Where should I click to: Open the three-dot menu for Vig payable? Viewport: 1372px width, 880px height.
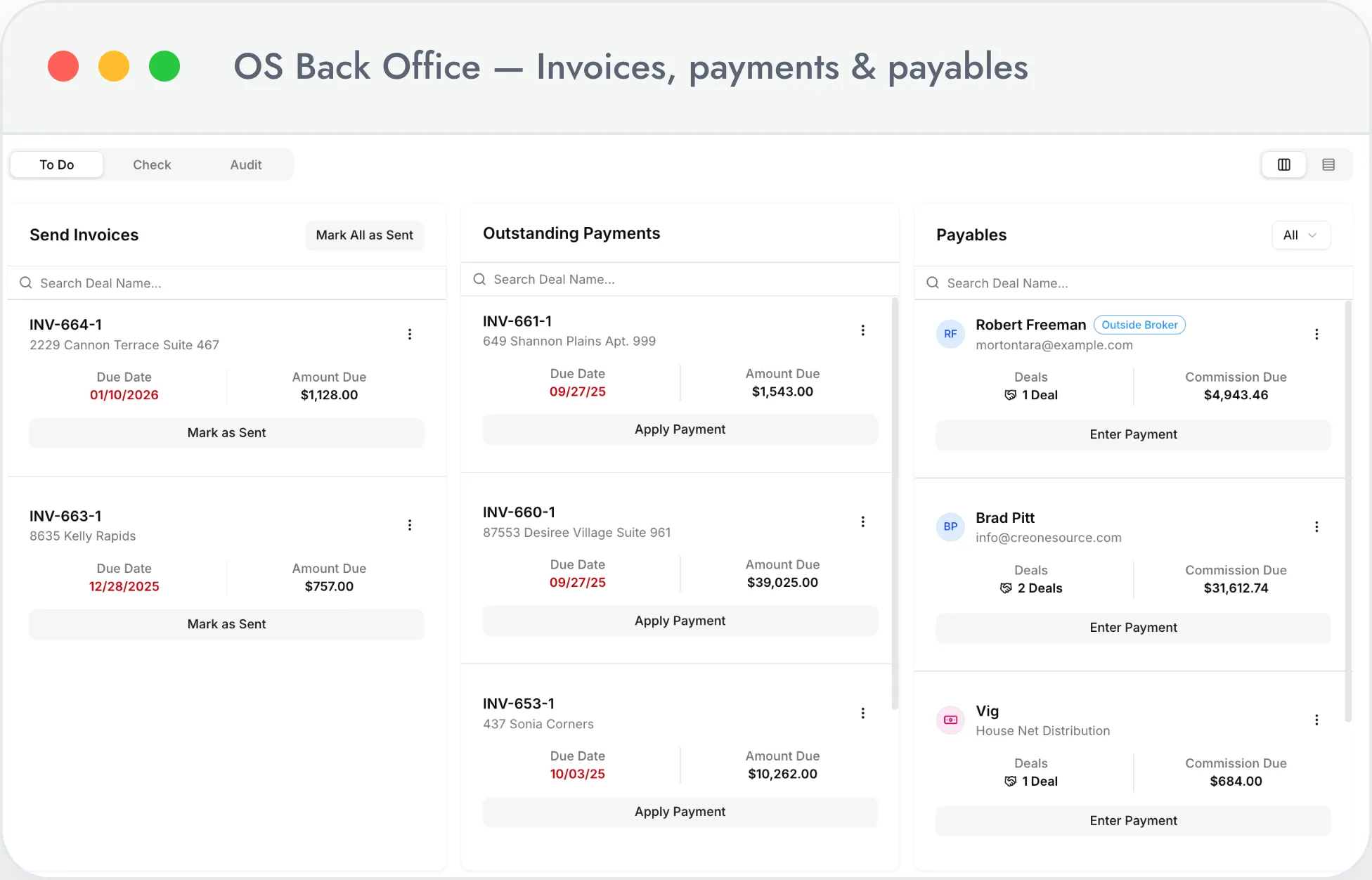(x=1316, y=720)
